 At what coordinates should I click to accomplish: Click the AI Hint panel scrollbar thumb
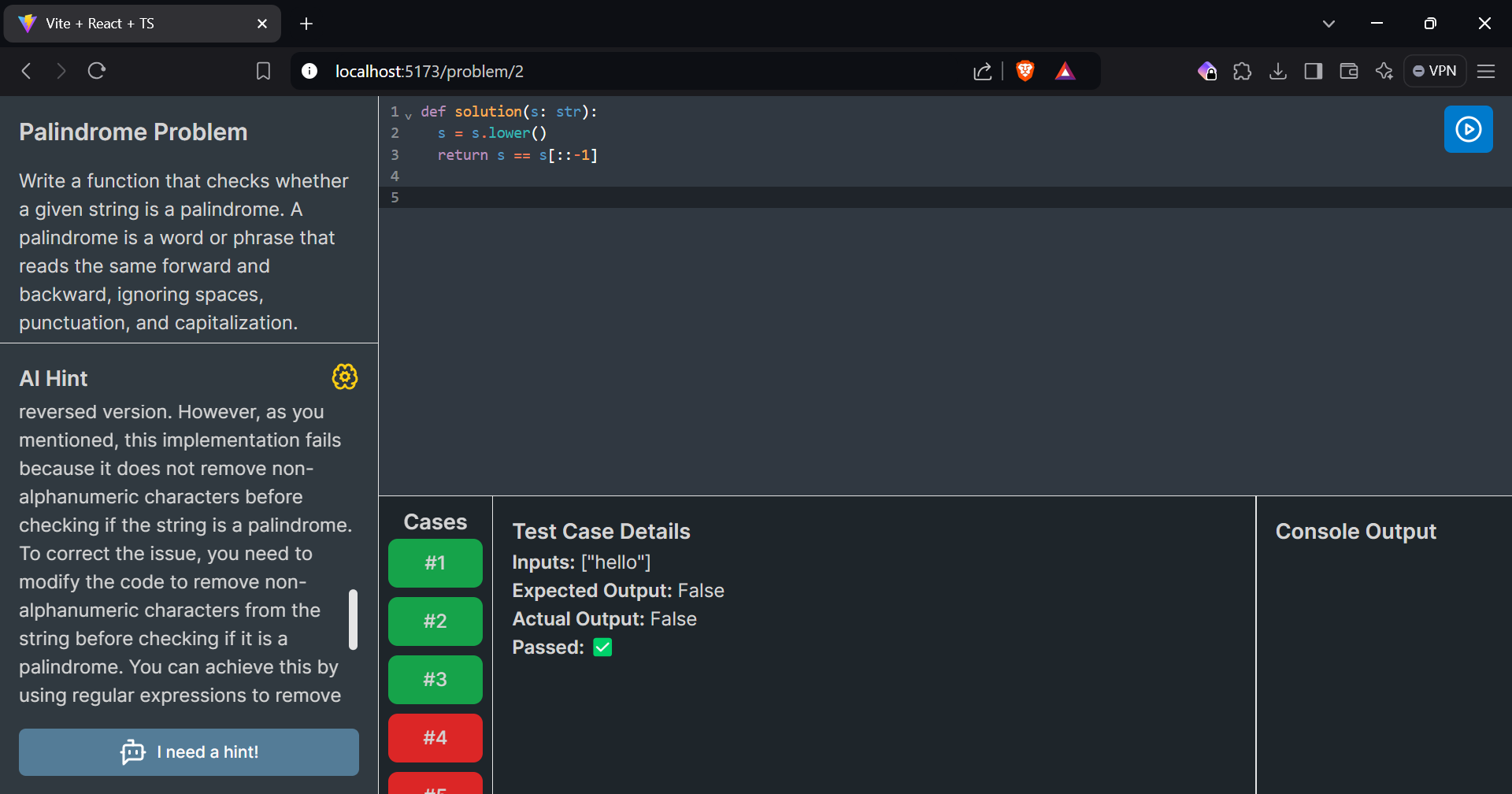click(353, 620)
